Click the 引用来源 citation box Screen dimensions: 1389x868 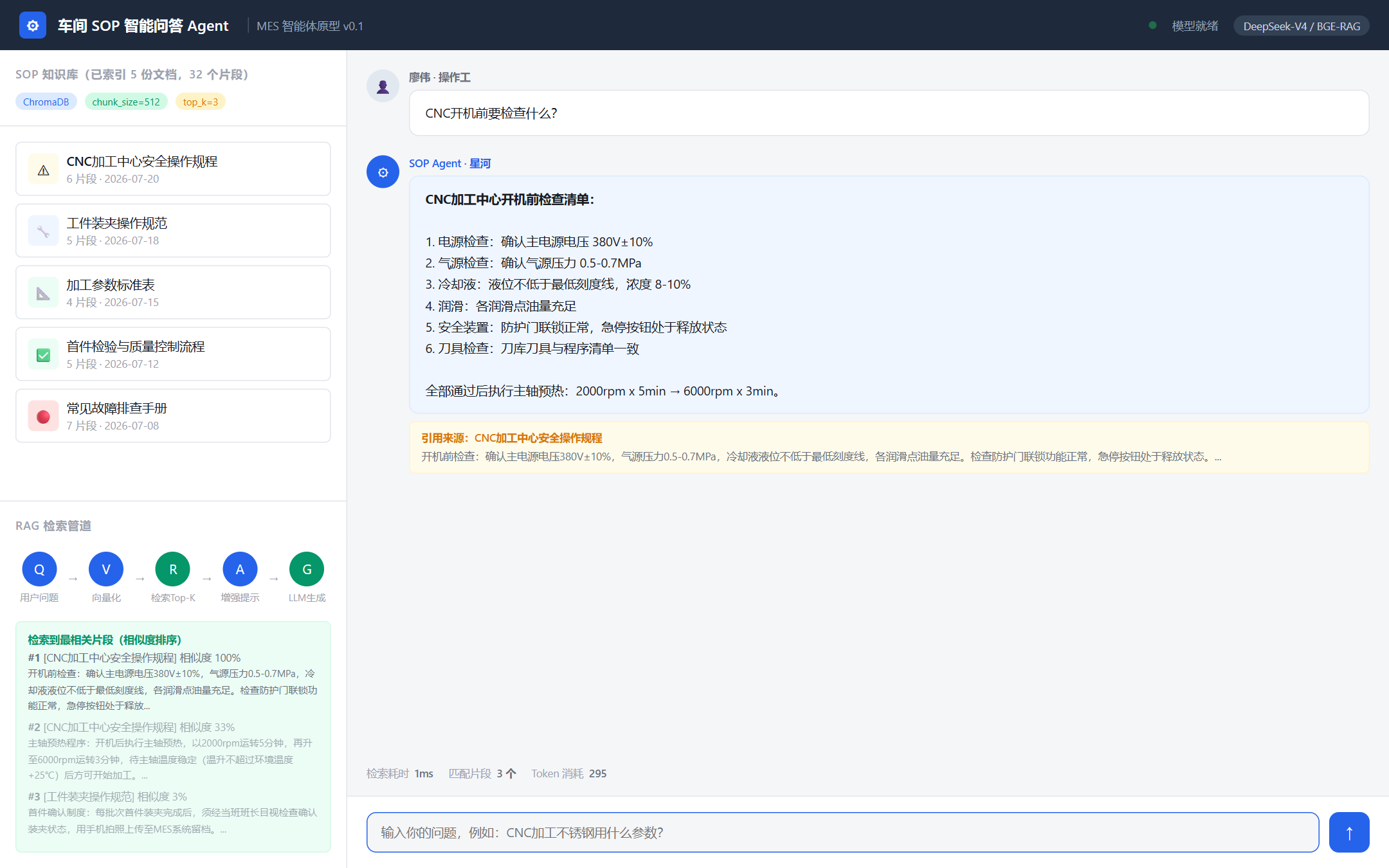(889, 448)
